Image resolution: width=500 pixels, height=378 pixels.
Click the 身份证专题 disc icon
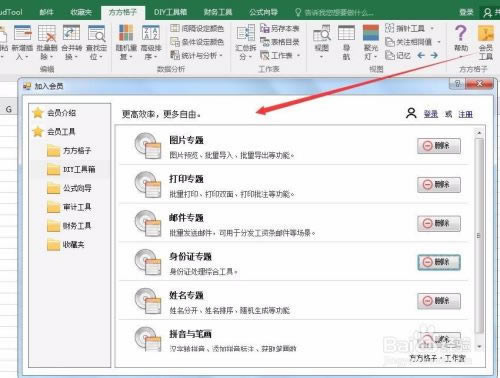click(148, 262)
